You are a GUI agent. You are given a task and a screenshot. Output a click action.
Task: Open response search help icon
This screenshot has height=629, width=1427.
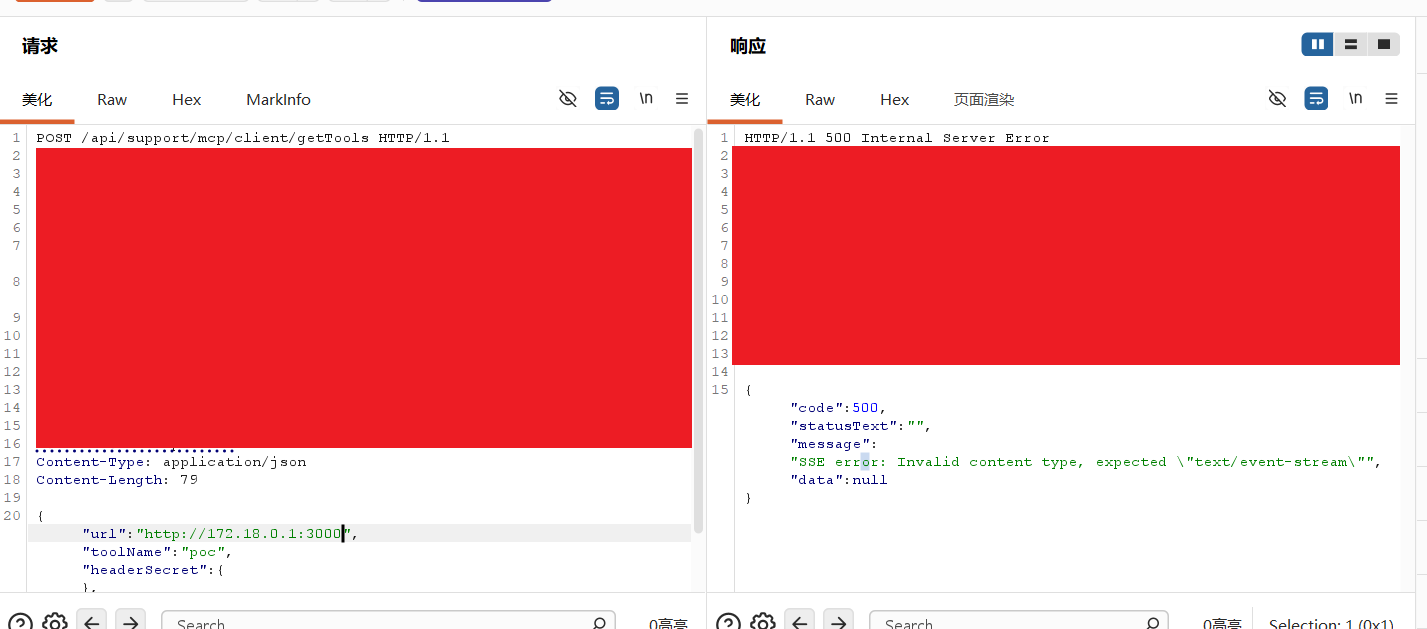[x=728, y=623]
